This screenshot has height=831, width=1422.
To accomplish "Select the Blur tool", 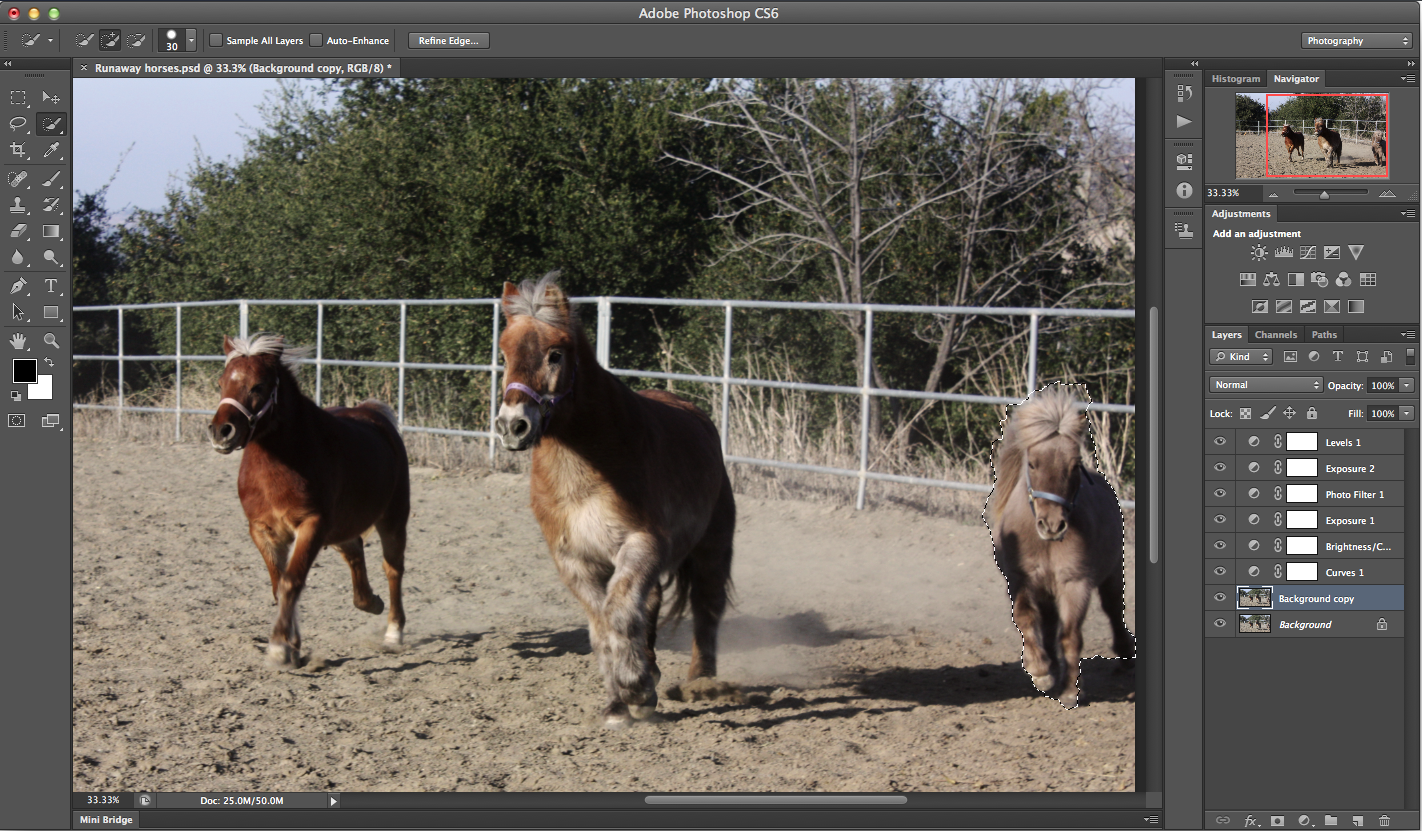I will click(18, 257).
